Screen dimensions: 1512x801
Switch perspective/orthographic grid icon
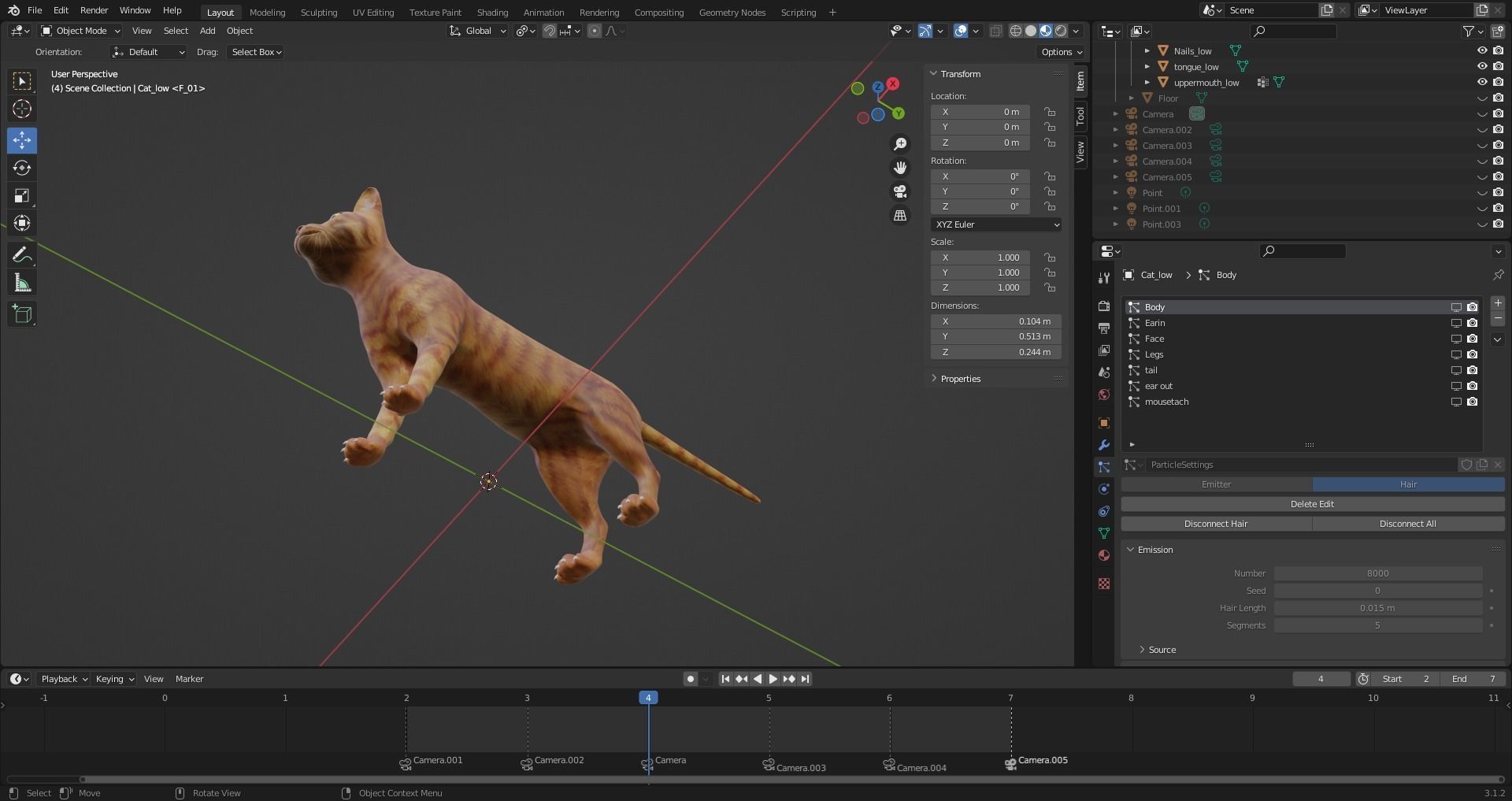[900, 215]
